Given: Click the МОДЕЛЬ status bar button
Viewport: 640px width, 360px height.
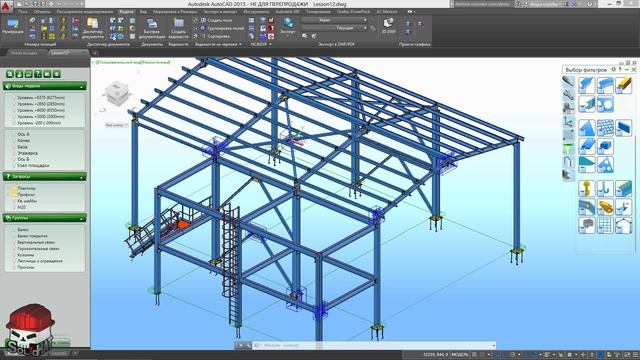Looking at the screenshot, I should point(460,355).
